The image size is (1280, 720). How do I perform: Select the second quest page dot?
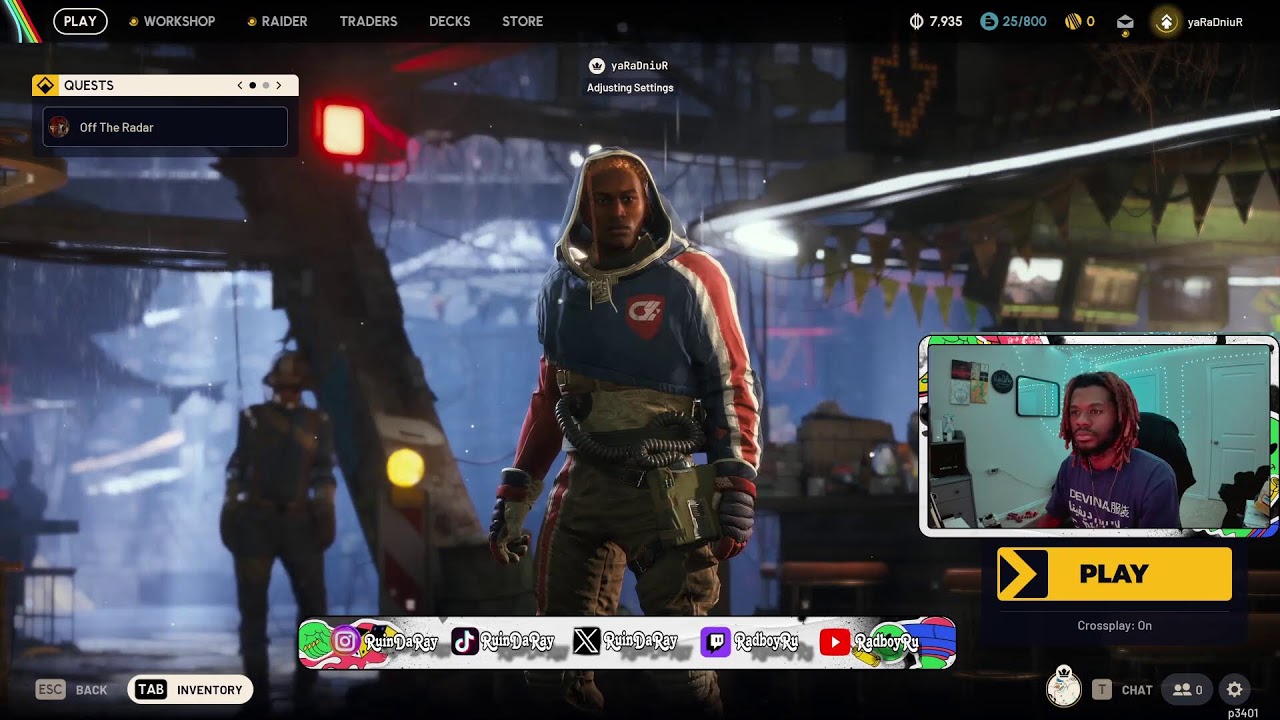[x=265, y=86]
